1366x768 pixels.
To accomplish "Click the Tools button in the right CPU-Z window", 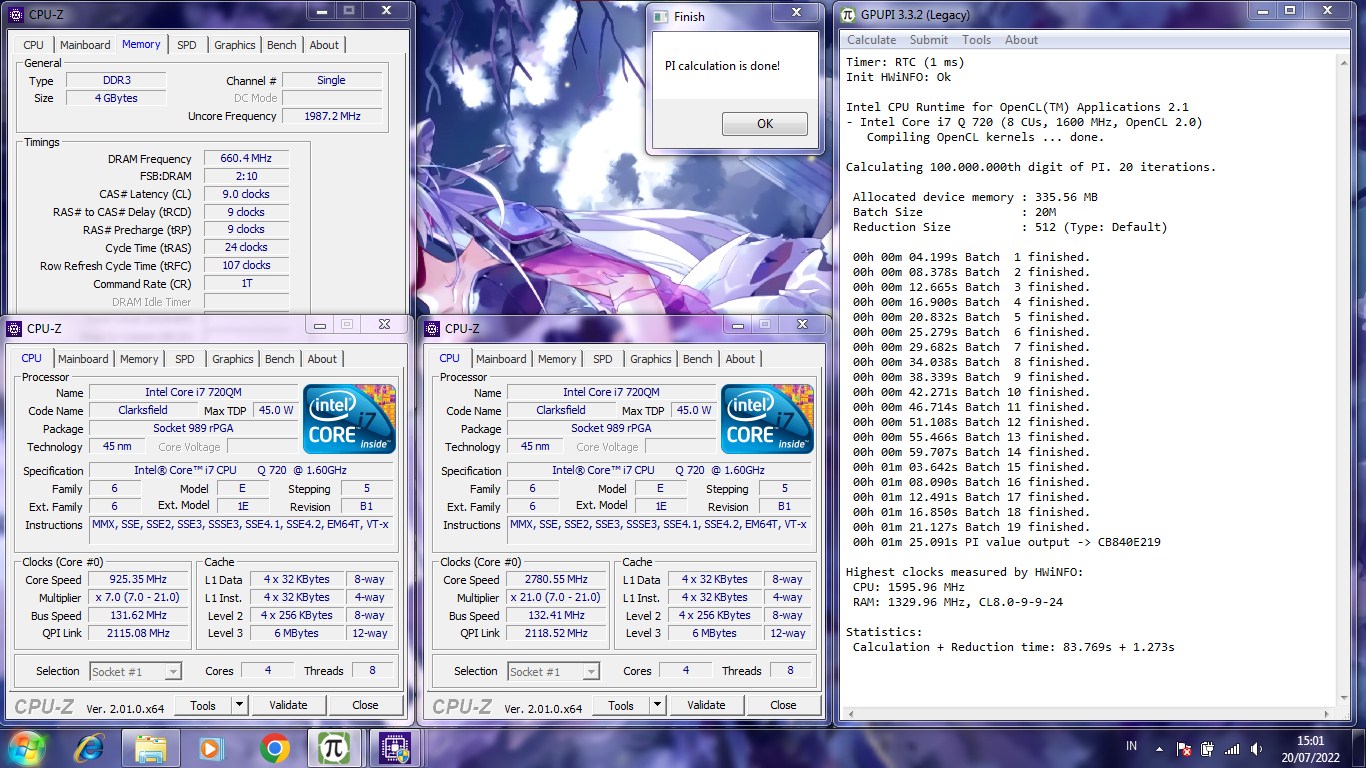I will (x=621, y=705).
